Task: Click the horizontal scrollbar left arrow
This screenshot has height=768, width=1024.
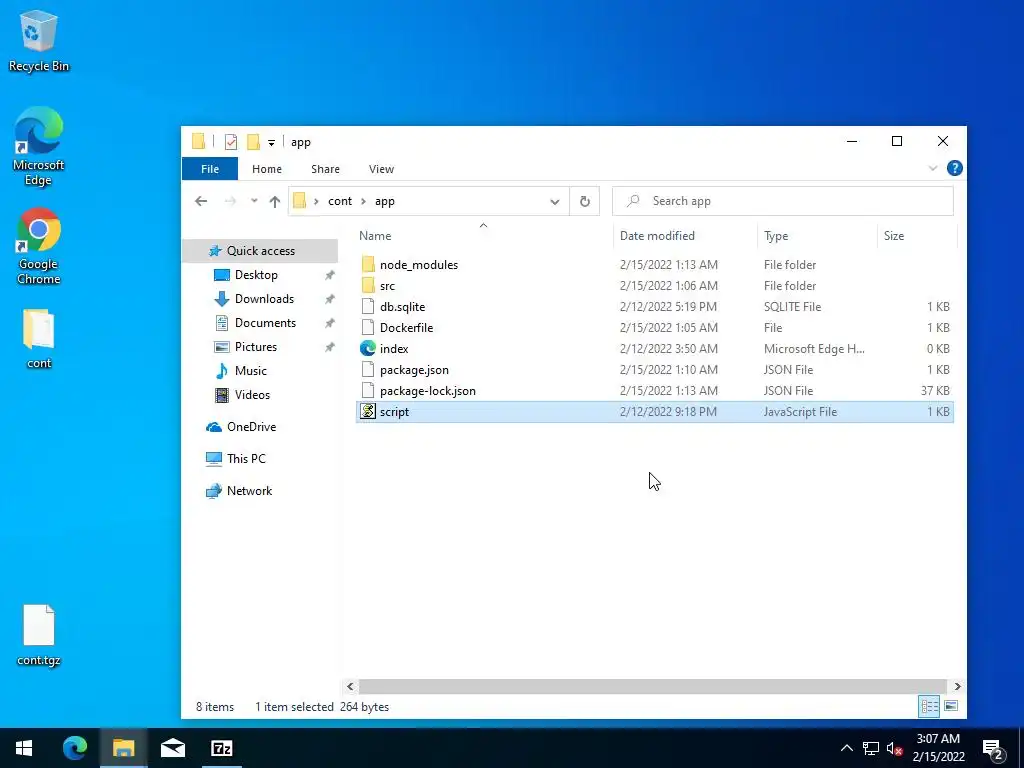Action: [350, 686]
